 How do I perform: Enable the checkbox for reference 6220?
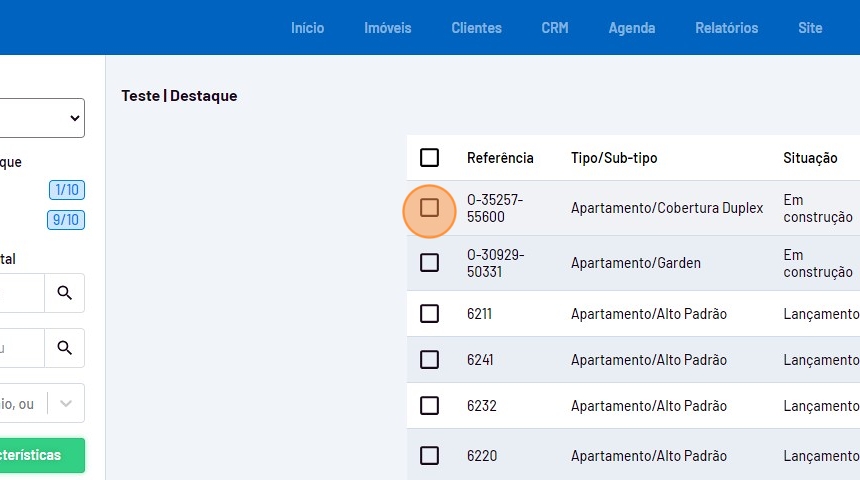click(429, 456)
